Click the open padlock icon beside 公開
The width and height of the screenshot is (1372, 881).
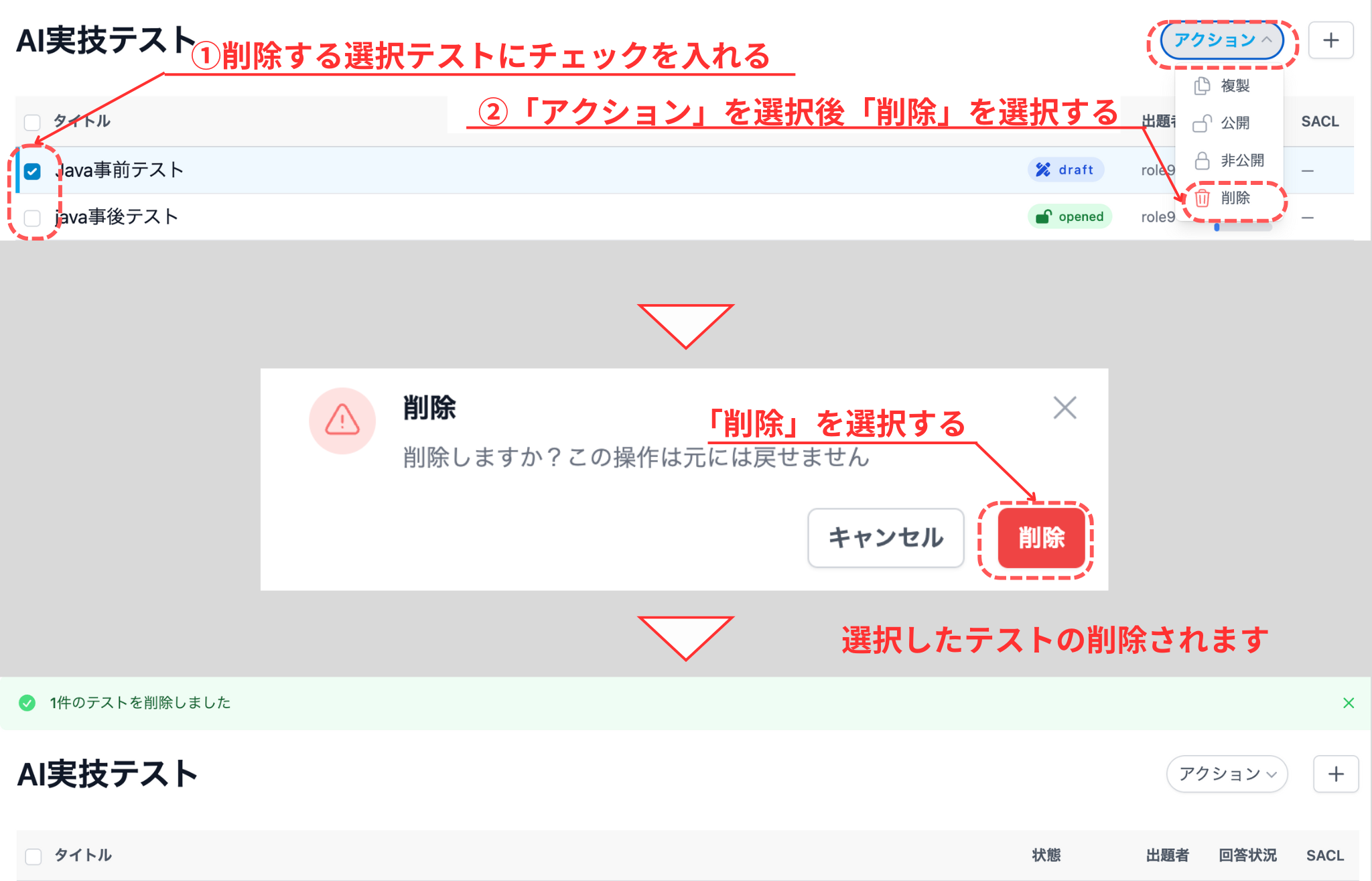1201,123
